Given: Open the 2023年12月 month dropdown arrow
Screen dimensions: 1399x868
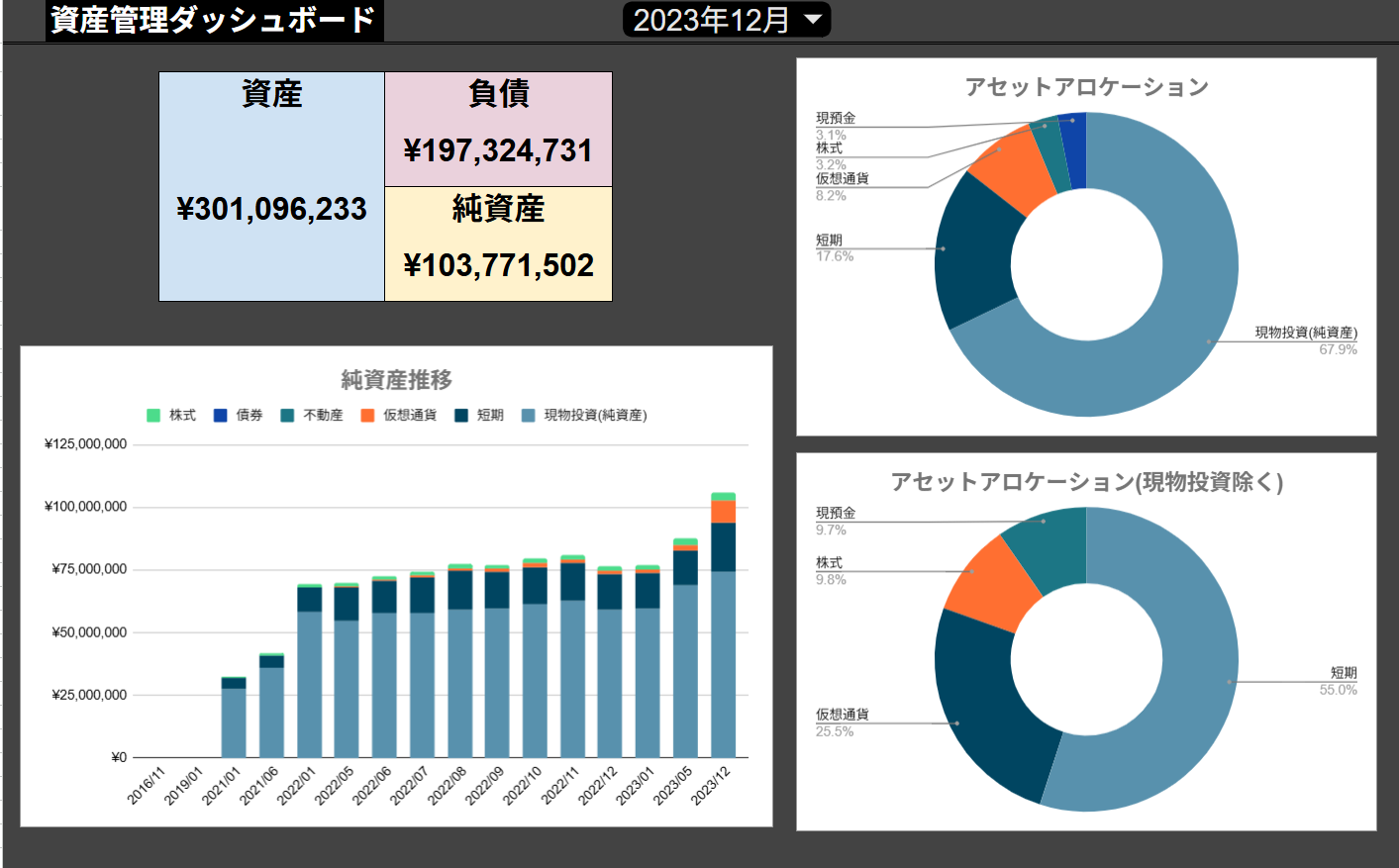Looking at the screenshot, I should (813, 20).
